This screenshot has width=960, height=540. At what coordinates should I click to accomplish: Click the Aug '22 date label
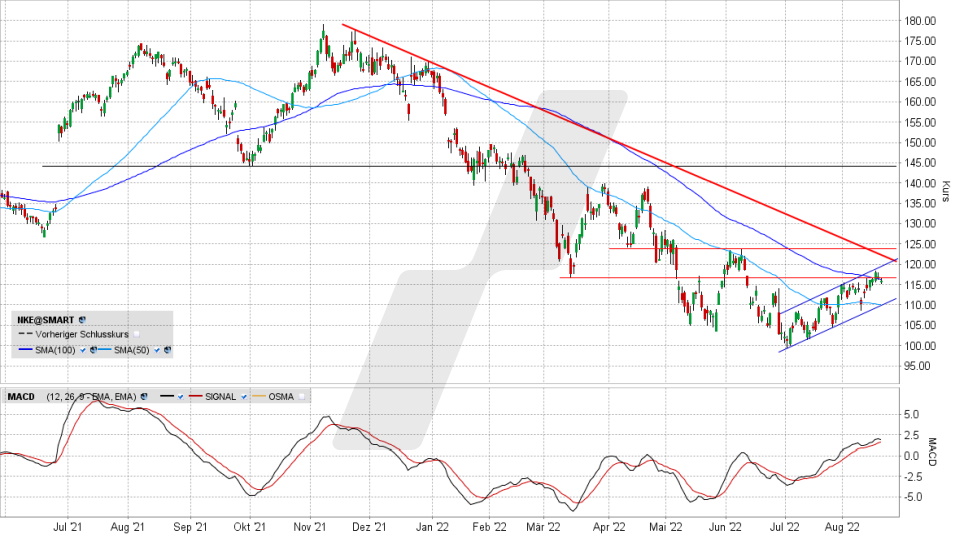pos(842,527)
